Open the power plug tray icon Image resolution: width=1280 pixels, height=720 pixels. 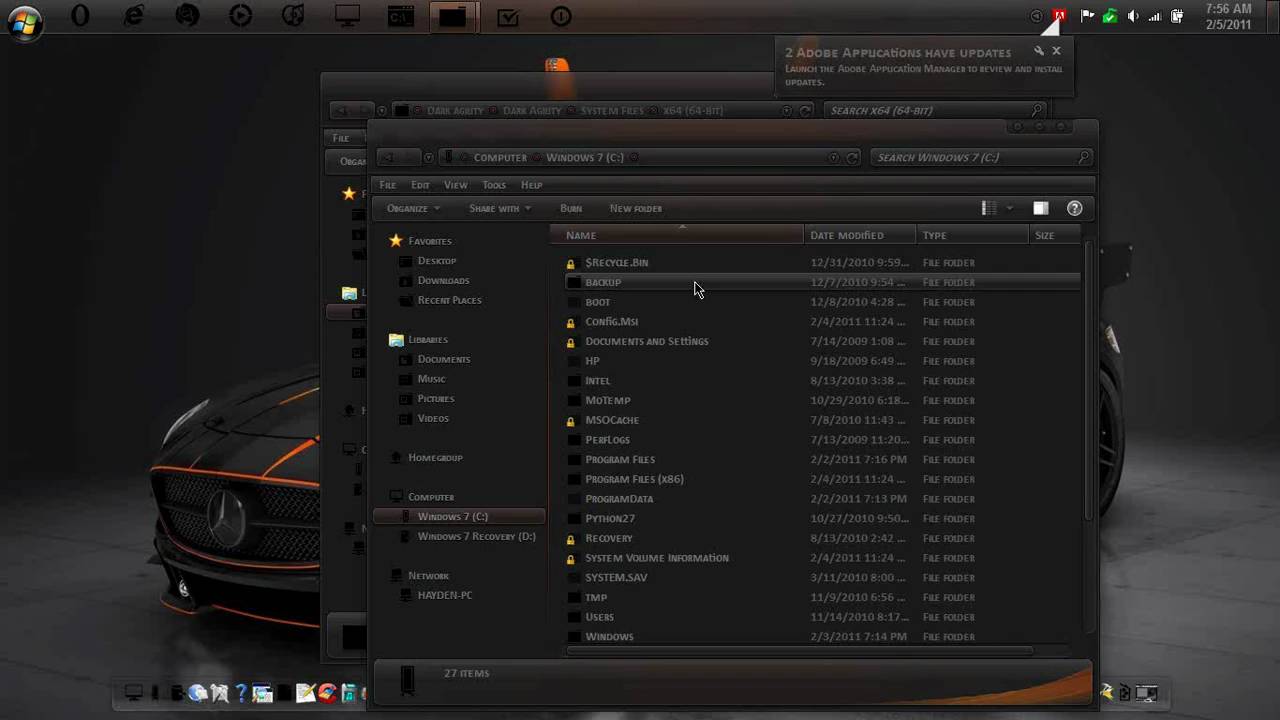click(1177, 16)
